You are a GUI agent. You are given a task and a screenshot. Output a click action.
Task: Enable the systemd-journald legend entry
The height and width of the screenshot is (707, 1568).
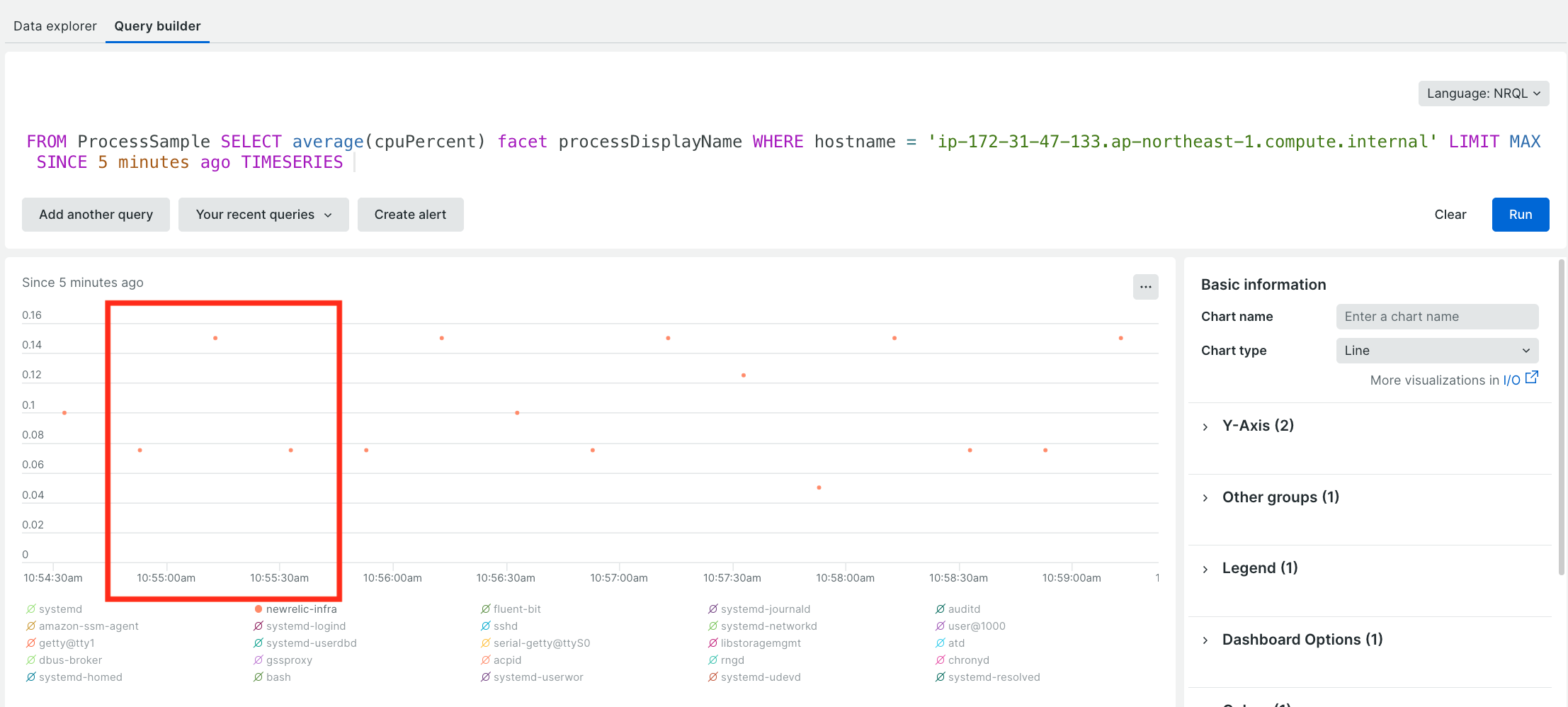click(x=759, y=609)
